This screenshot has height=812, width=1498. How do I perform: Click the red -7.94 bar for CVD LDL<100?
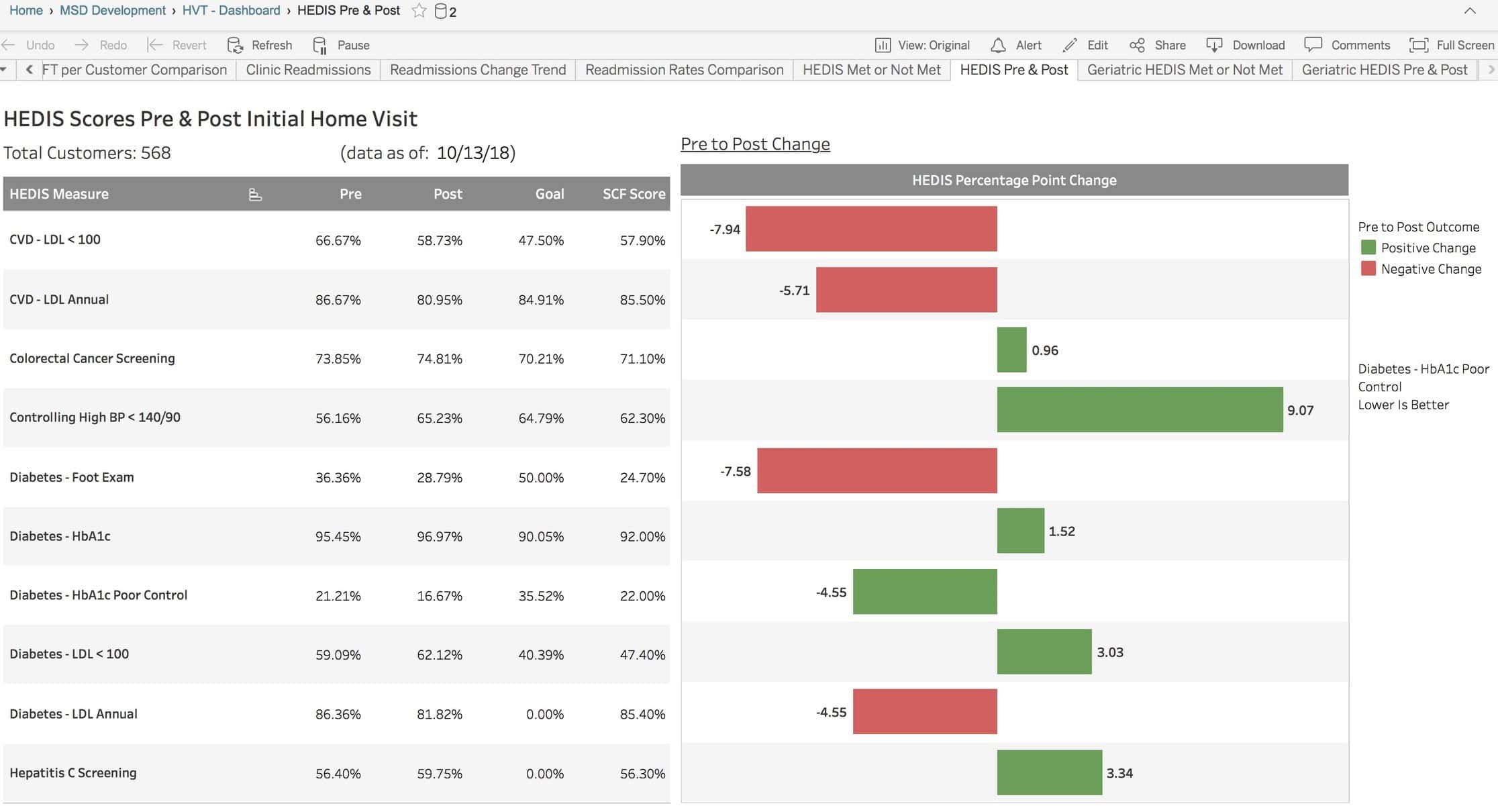pyautogui.click(x=871, y=229)
